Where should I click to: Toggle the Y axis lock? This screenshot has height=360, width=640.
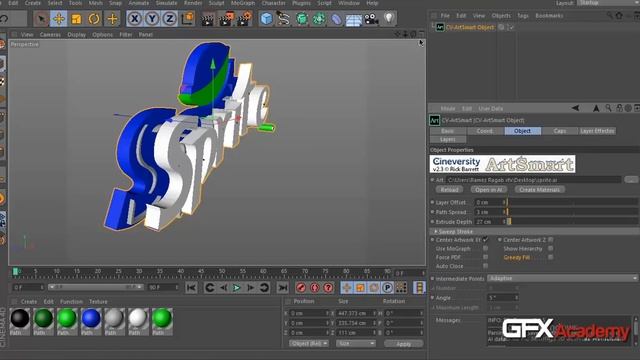(x=152, y=19)
